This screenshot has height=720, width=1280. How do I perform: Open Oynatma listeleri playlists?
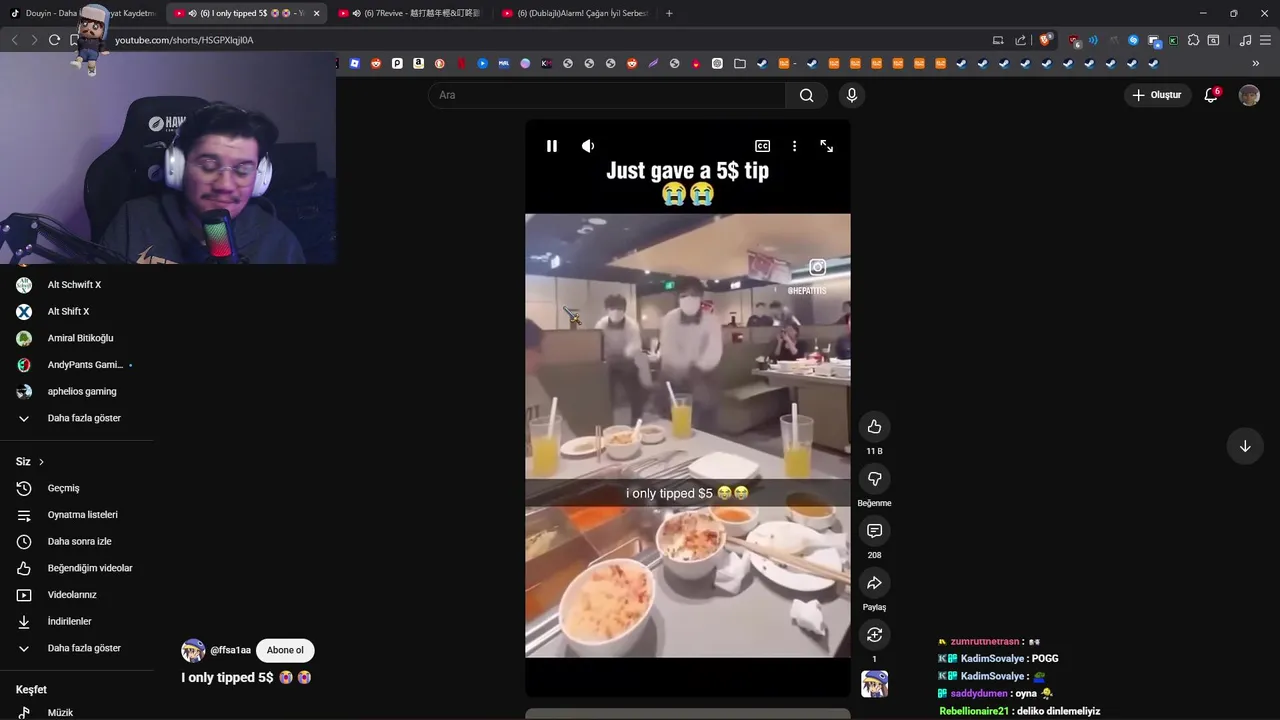[x=77, y=515]
